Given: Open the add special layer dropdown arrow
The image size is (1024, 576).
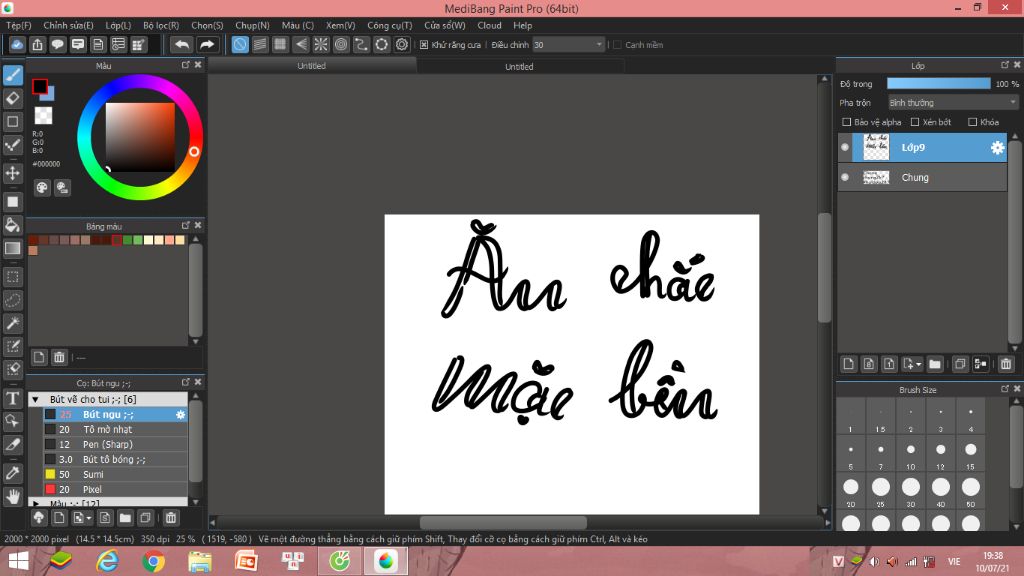Looking at the screenshot, I should click(919, 364).
